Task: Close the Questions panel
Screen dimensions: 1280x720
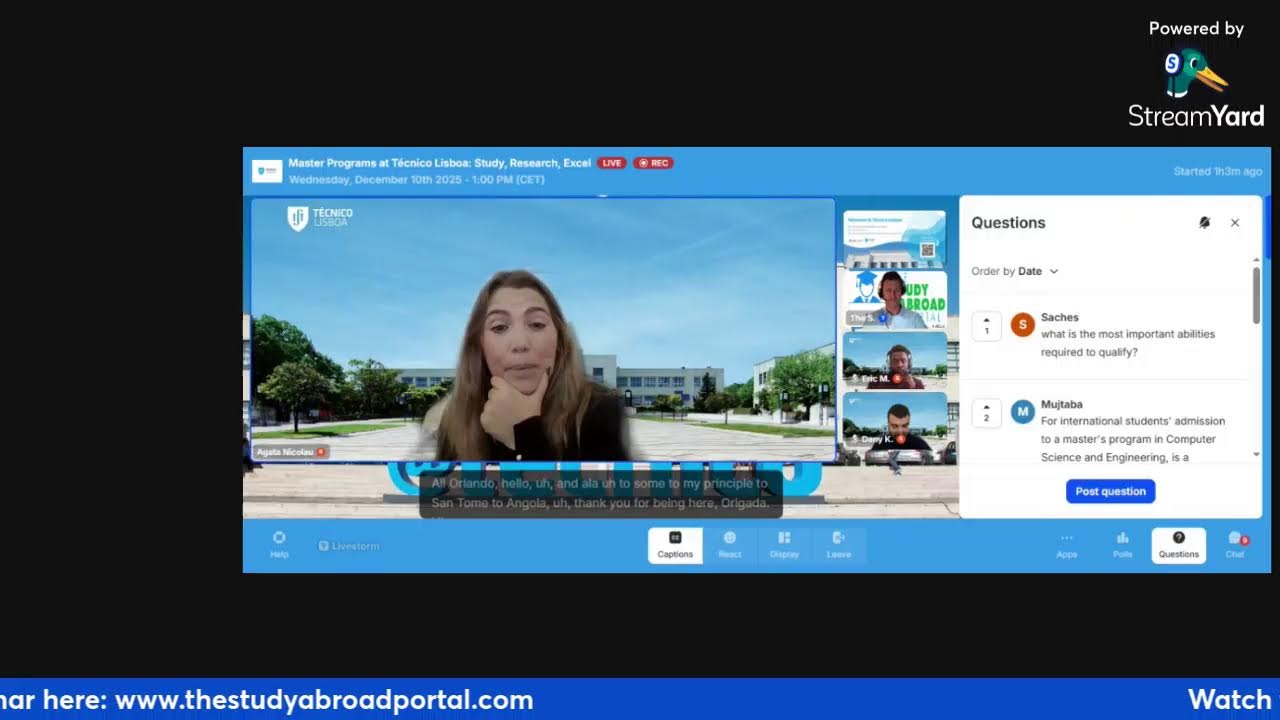Action: [1235, 223]
